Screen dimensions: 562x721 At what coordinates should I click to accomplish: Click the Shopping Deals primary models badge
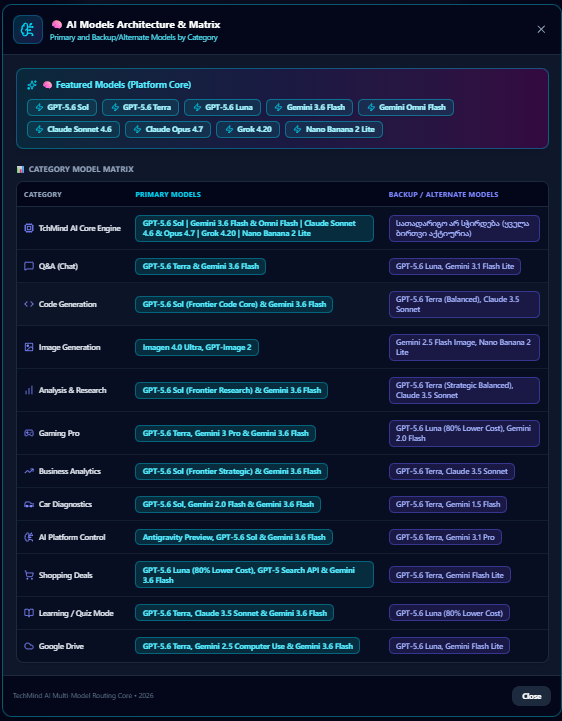[x=254, y=575]
